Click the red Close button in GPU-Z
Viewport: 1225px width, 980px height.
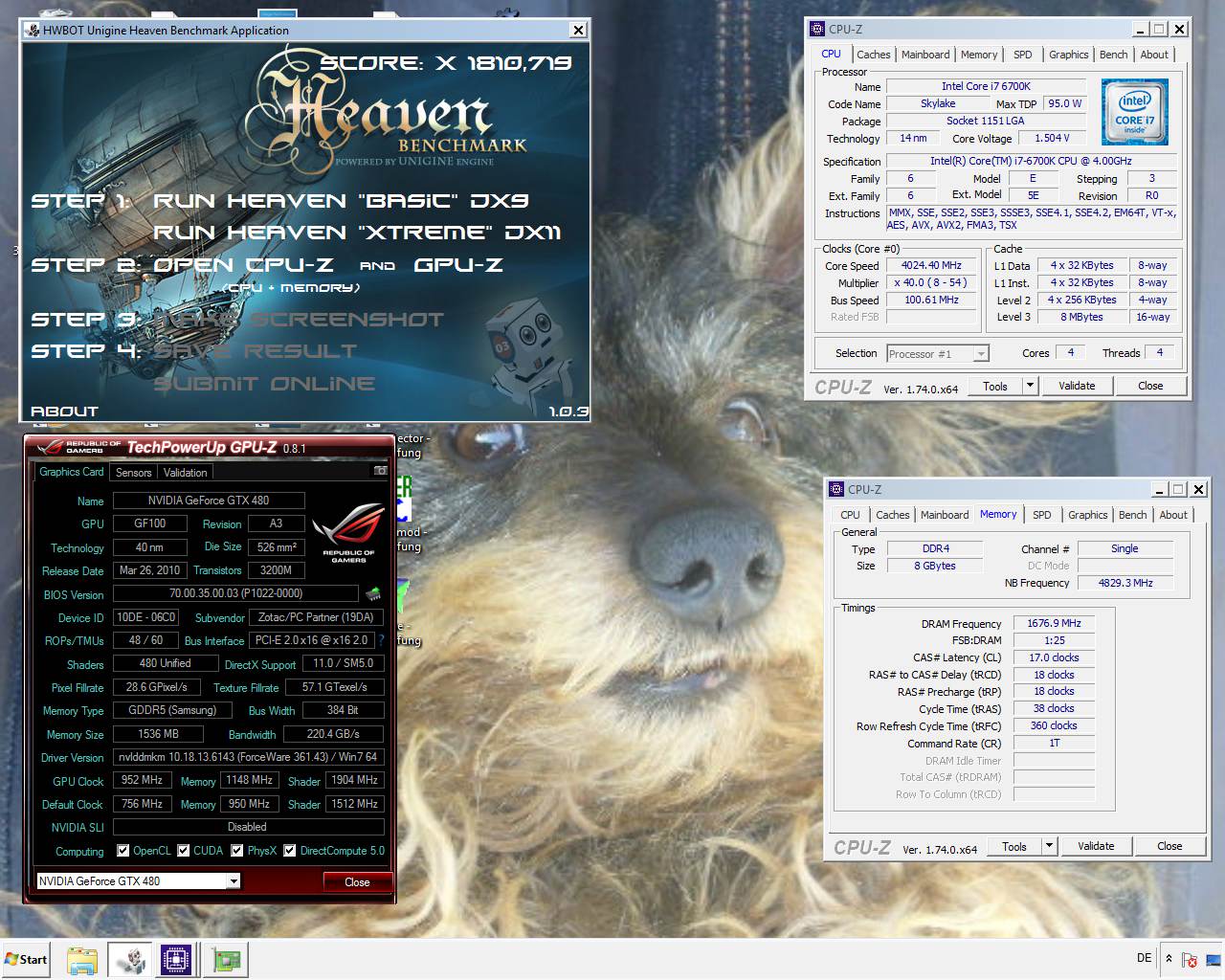(357, 881)
